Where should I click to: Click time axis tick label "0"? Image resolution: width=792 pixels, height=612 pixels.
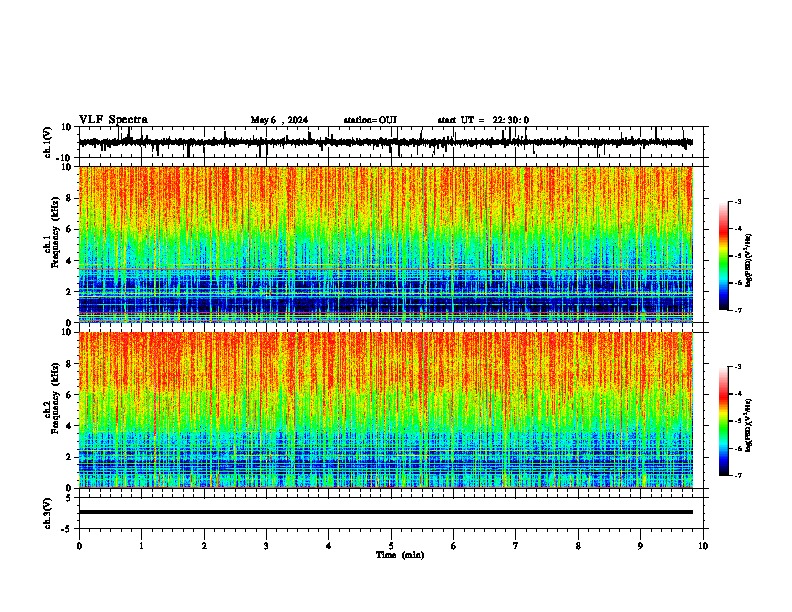tap(79, 546)
